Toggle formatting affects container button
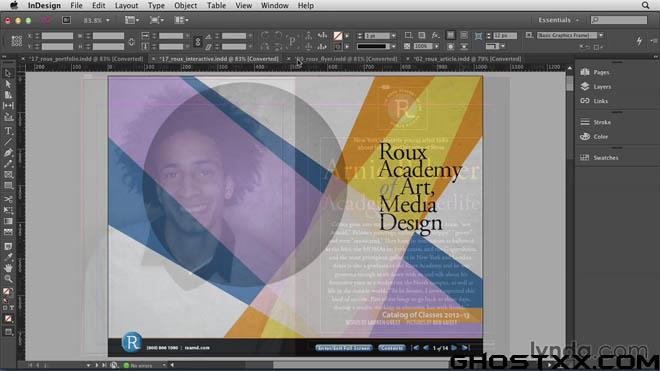The height and width of the screenshot is (371, 660). 5,308
